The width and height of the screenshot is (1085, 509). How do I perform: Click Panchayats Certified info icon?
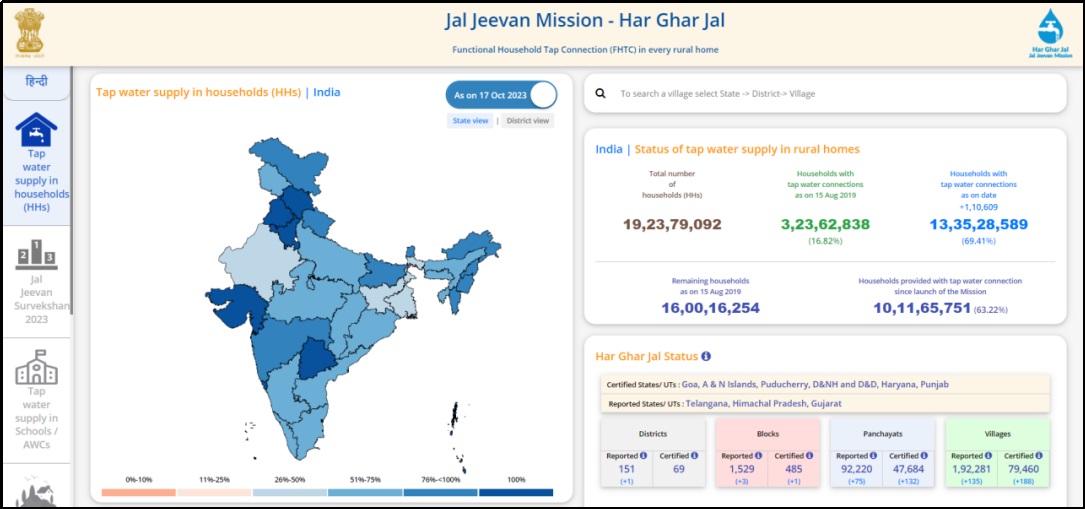click(x=925, y=456)
